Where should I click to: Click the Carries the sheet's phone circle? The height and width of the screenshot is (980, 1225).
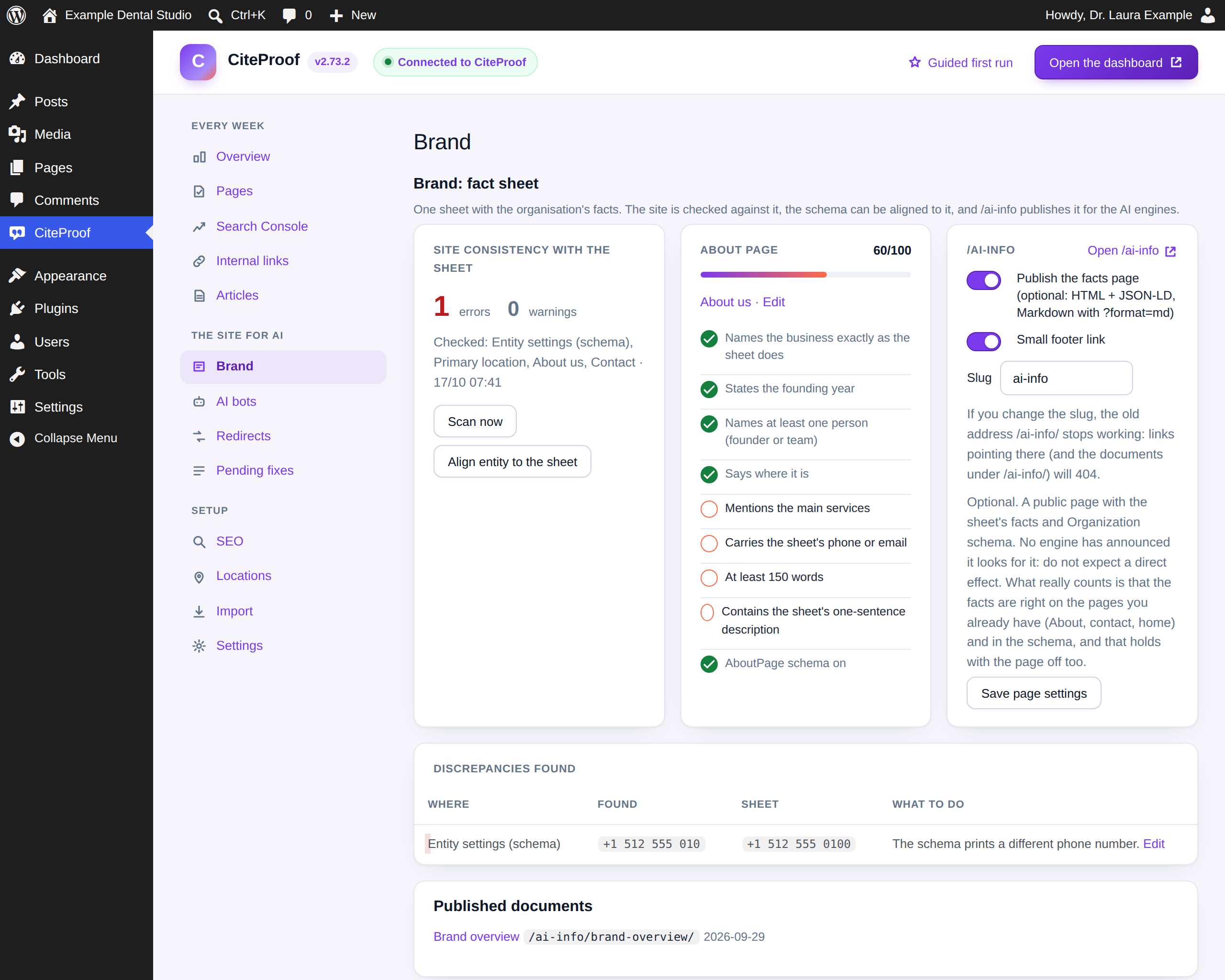click(x=709, y=543)
